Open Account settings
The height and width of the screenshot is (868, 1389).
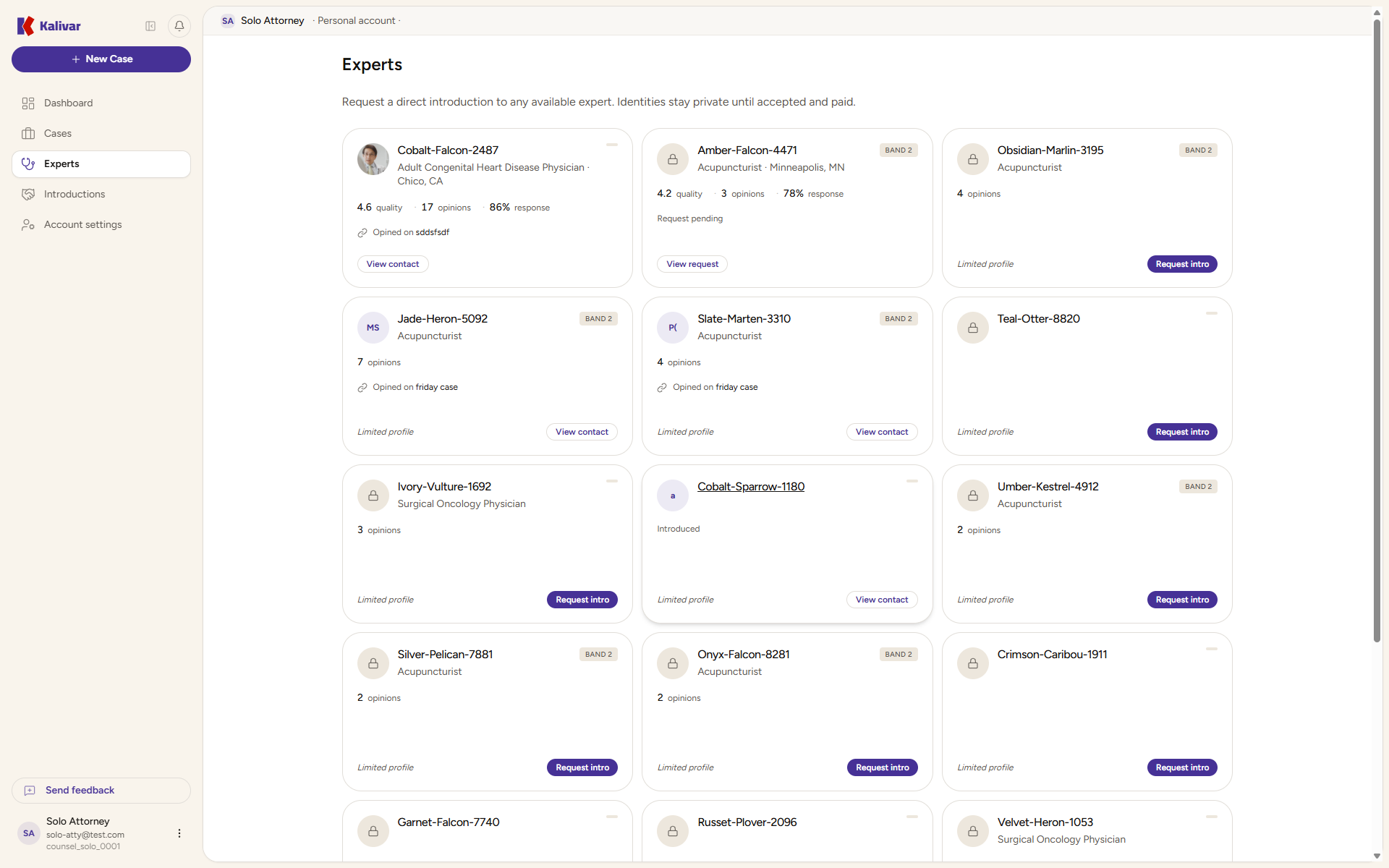click(101, 225)
